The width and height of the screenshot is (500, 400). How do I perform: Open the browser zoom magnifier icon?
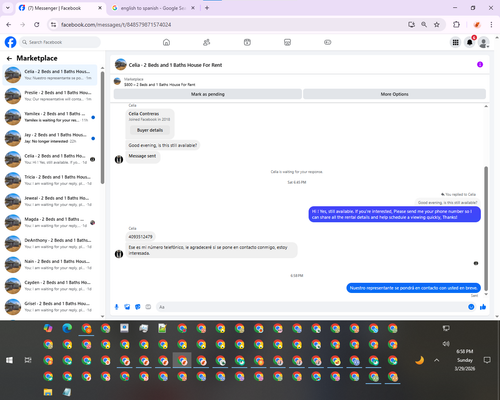(424, 25)
